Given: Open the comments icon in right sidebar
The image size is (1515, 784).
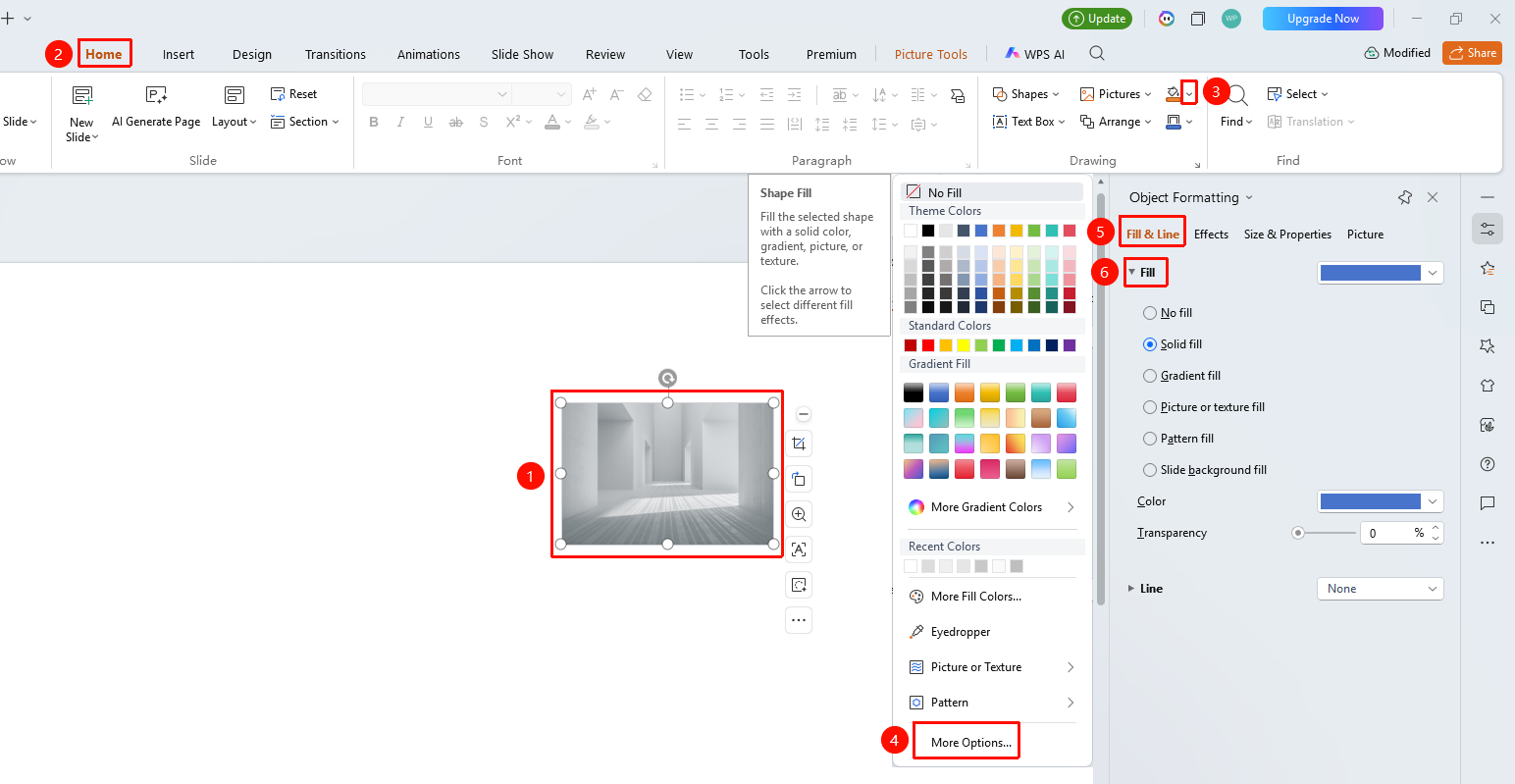Looking at the screenshot, I should (x=1488, y=503).
